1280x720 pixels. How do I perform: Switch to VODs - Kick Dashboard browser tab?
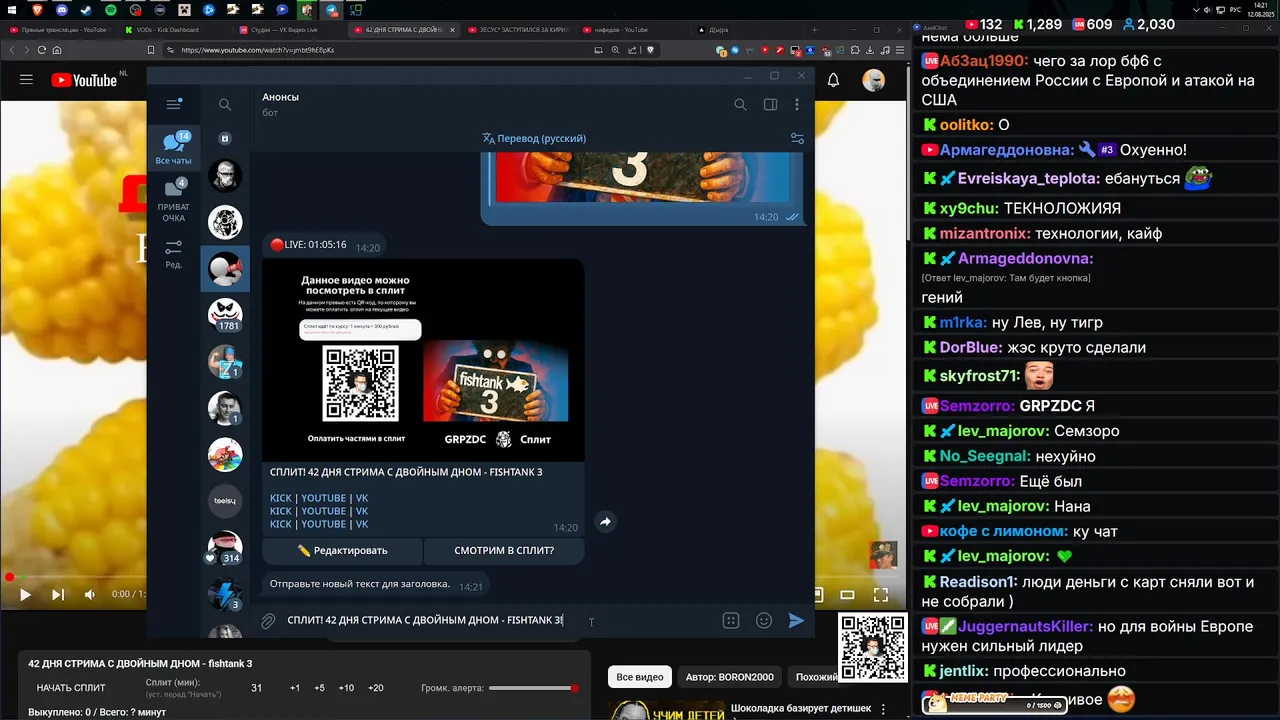point(172,30)
